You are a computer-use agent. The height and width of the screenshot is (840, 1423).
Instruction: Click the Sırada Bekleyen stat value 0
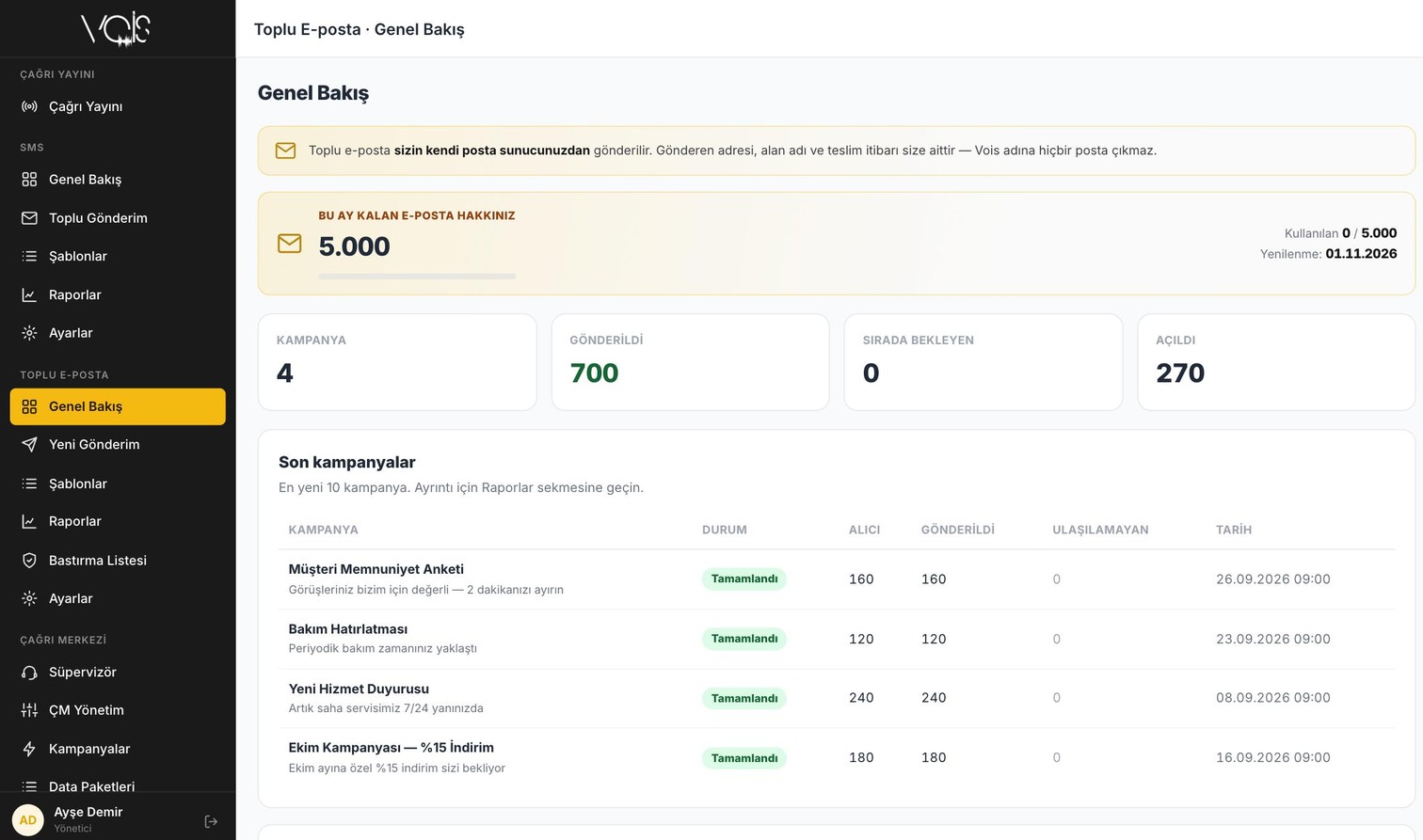coord(871,373)
